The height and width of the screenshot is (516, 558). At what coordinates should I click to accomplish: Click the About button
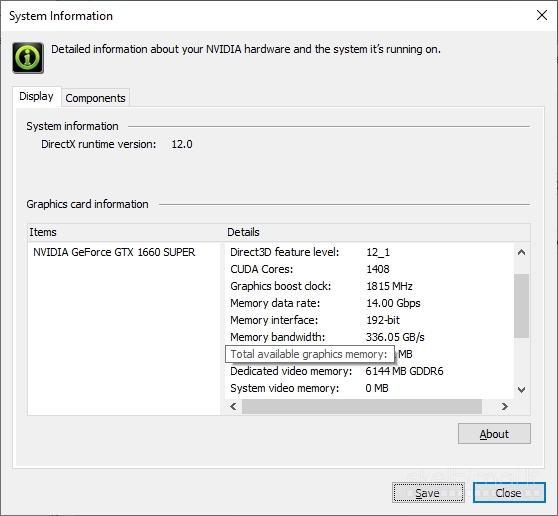tap(494, 434)
